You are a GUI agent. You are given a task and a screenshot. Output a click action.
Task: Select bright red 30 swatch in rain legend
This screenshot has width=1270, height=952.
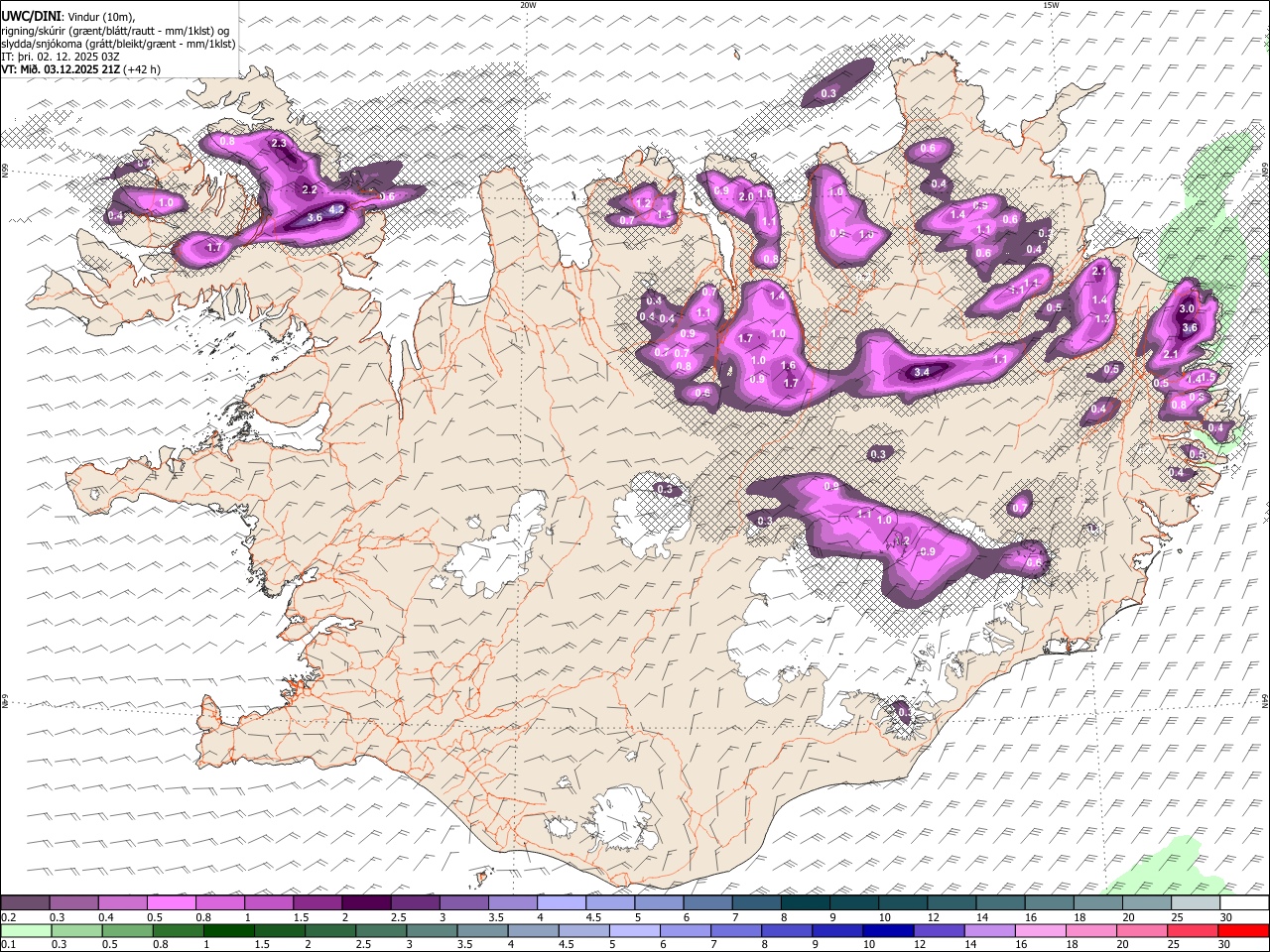point(1242,931)
